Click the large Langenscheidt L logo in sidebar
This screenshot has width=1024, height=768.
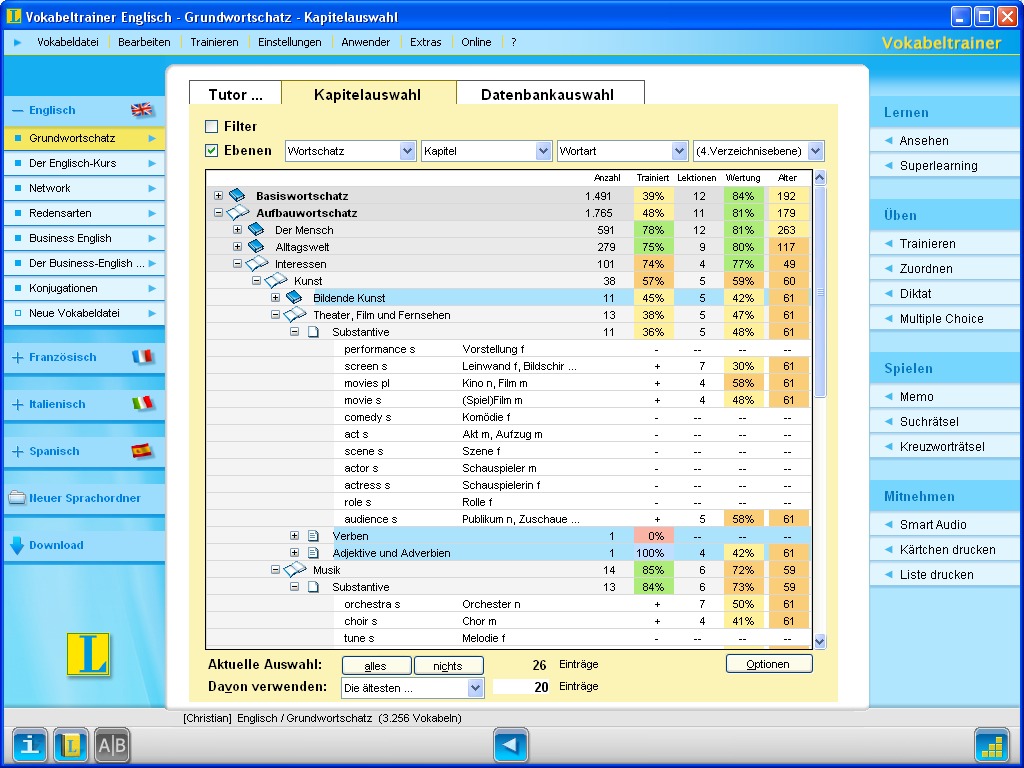coord(88,654)
